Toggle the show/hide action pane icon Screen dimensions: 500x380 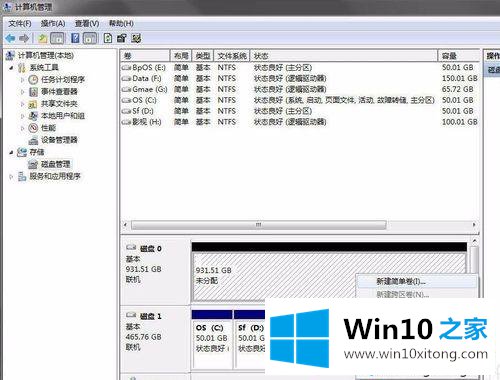tap(90, 38)
